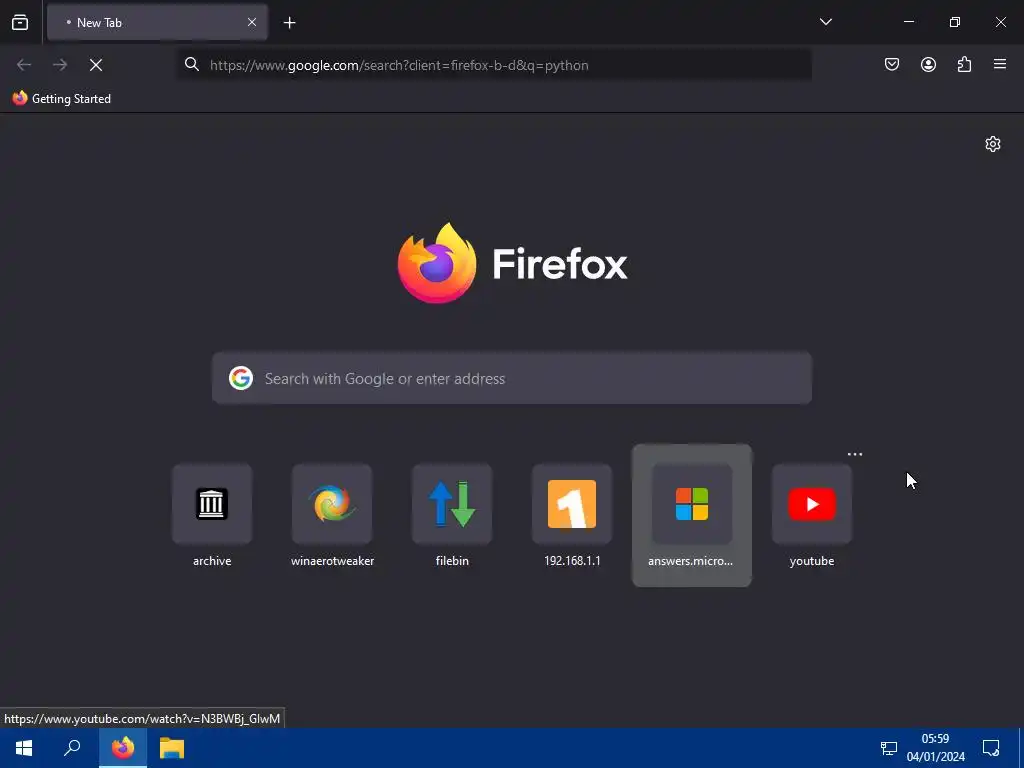
Task: Click the address bar search magnifier icon
Action: pyautogui.click(x=191, y=64)
